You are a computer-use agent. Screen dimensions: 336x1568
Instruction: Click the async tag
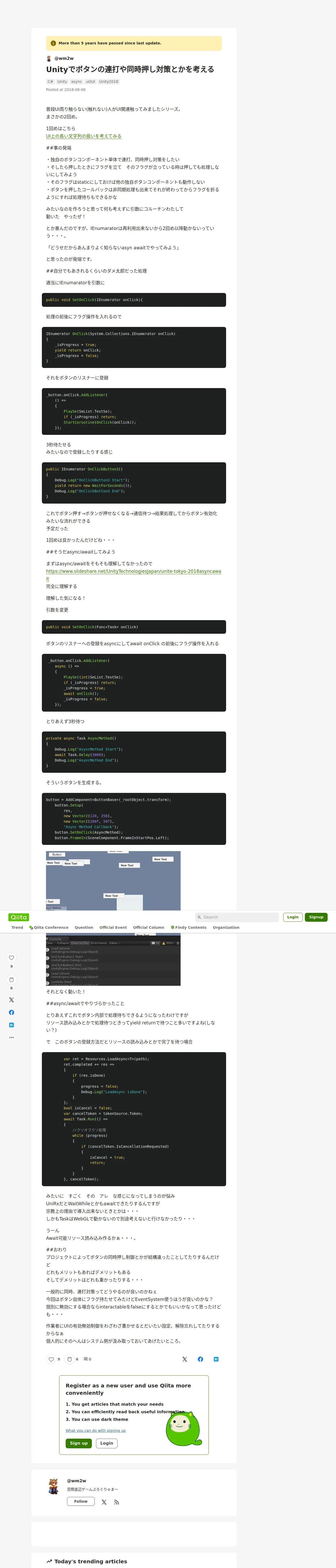76,82
